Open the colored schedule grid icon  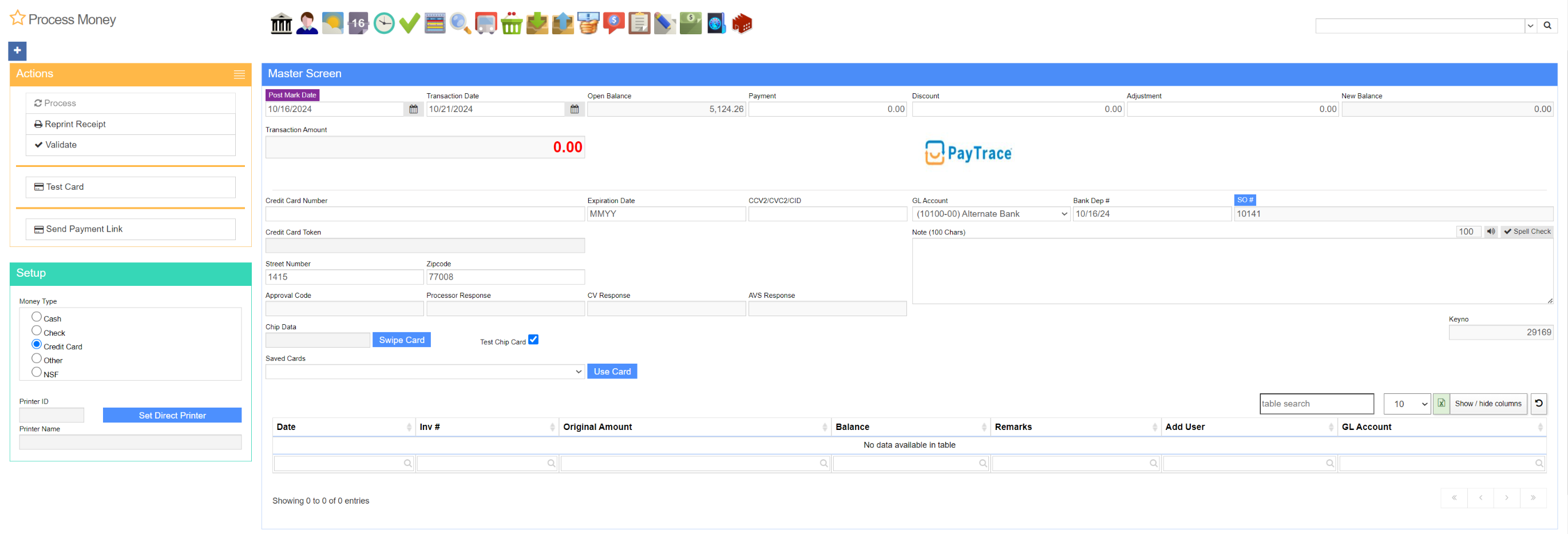click(x=434, y=23)
